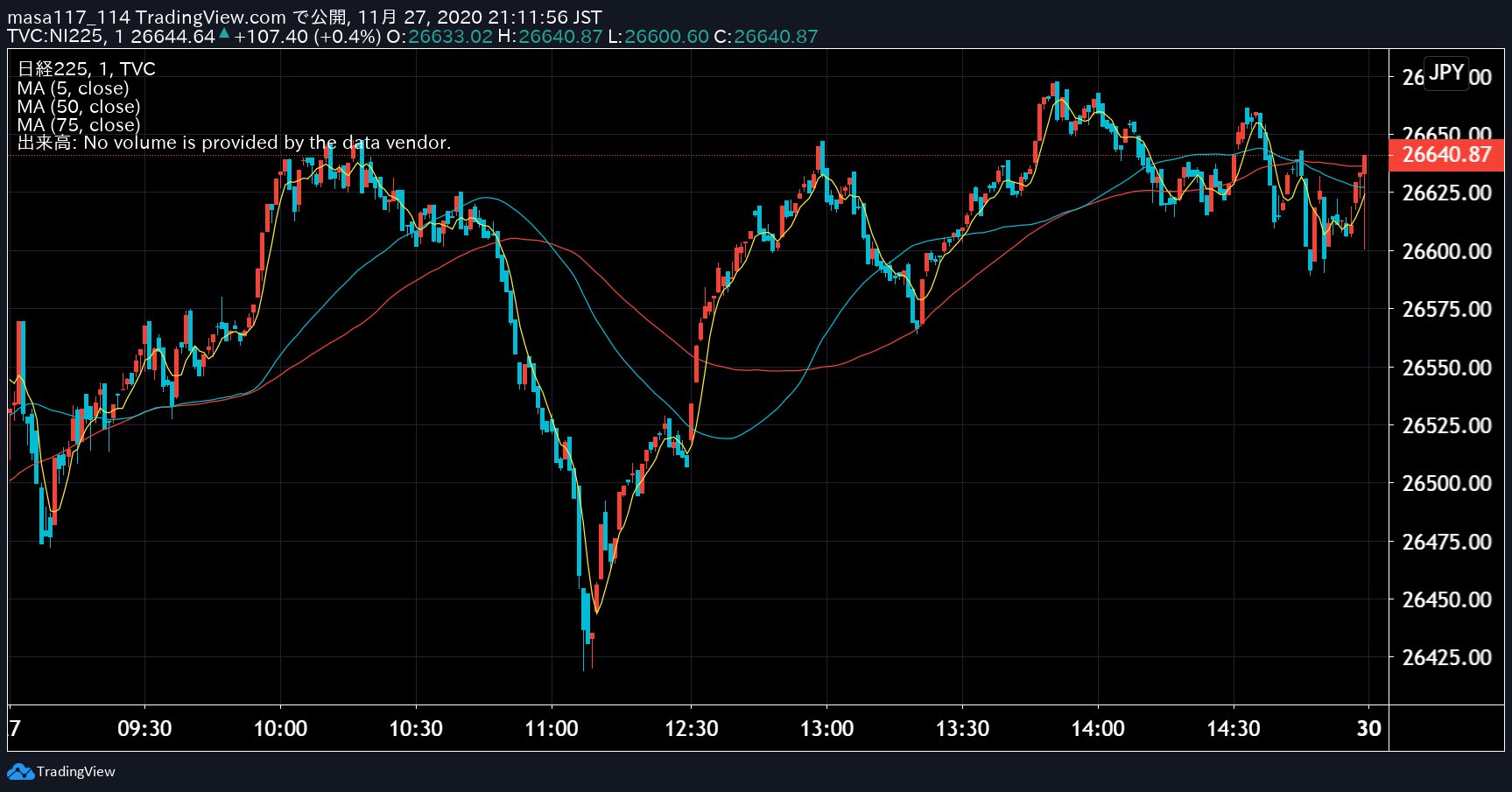Click the 10:00 time axis label
The height and width of the screenshot is (792, 1512).
[x=280, y=728]
